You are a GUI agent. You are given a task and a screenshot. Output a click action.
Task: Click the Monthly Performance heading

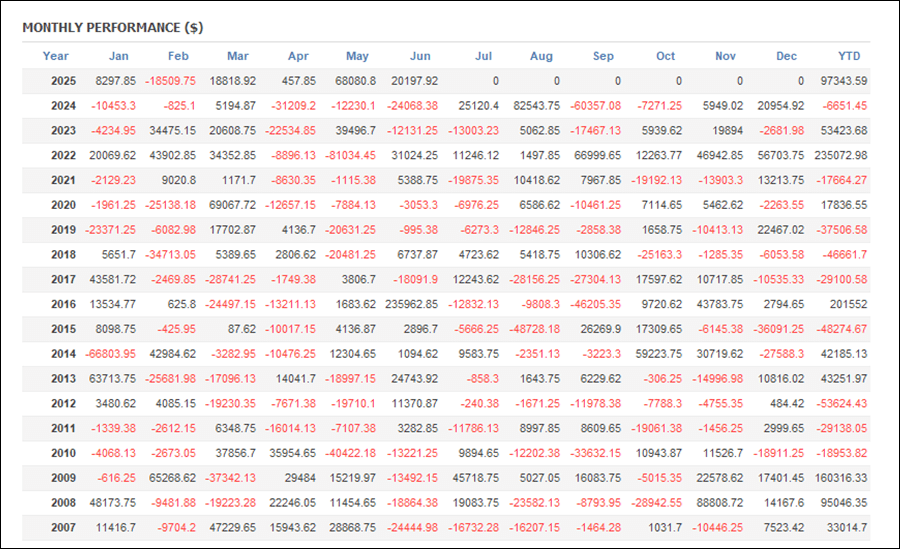point(112,28)
